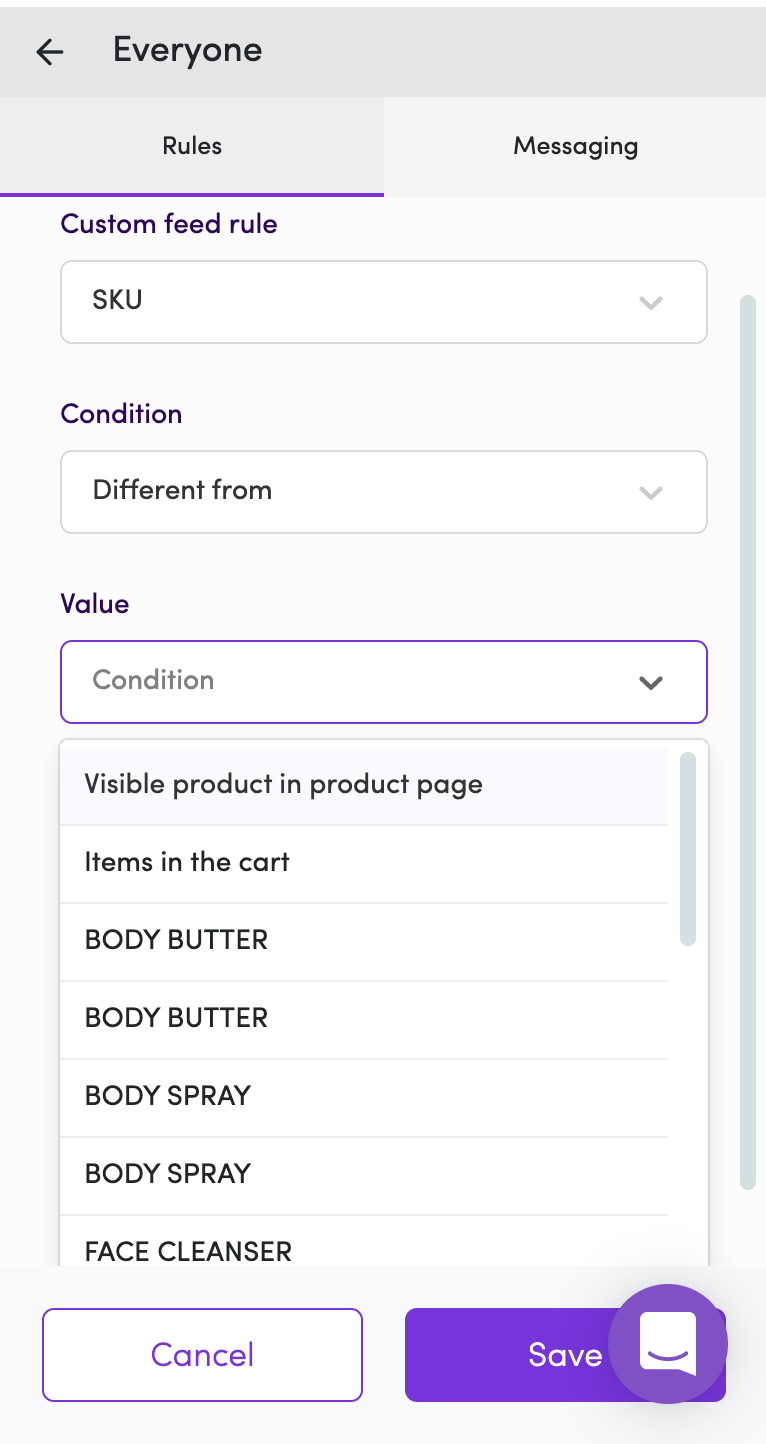Image resolution: width=766 pixels, height=1444 pixels.
Task: Click the SKU dropdown chevron arrow
Action: click(x=651, y=302)
